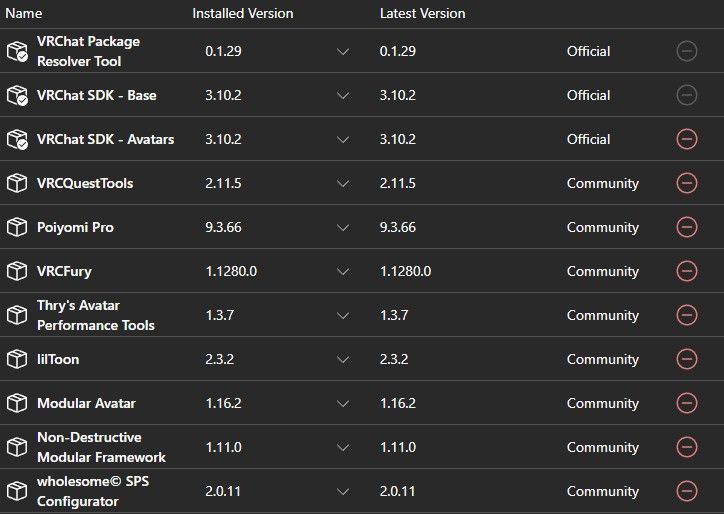
Task: Click latest version 2.0.11 for SPS Configurator
Action: coord(398,491)
